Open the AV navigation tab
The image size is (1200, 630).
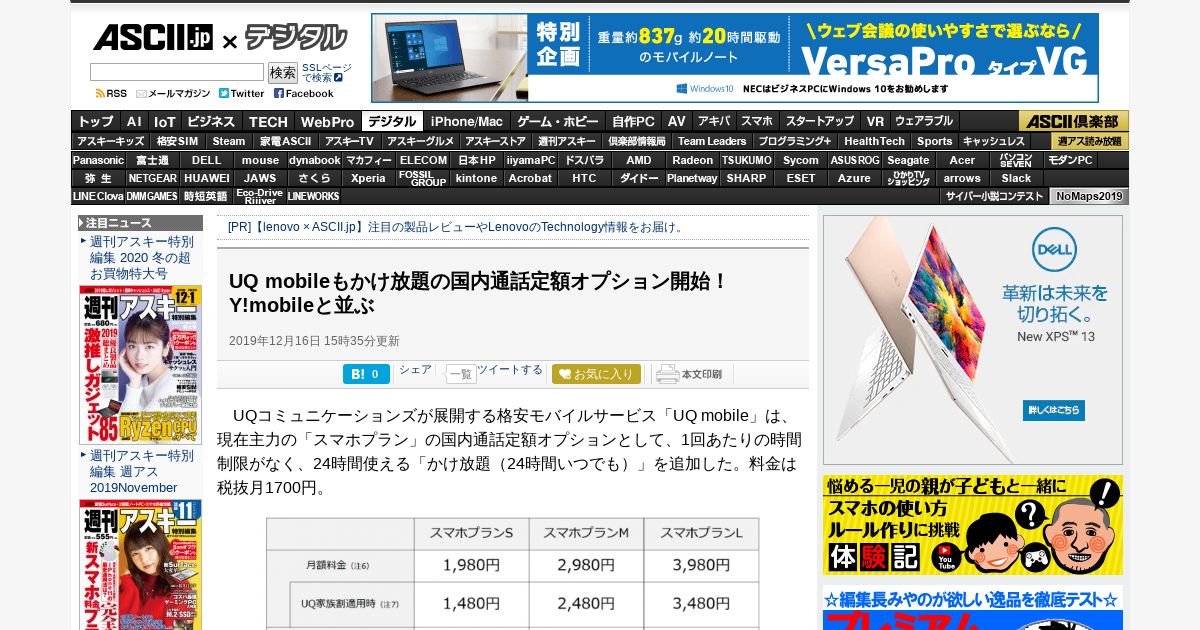677,121
